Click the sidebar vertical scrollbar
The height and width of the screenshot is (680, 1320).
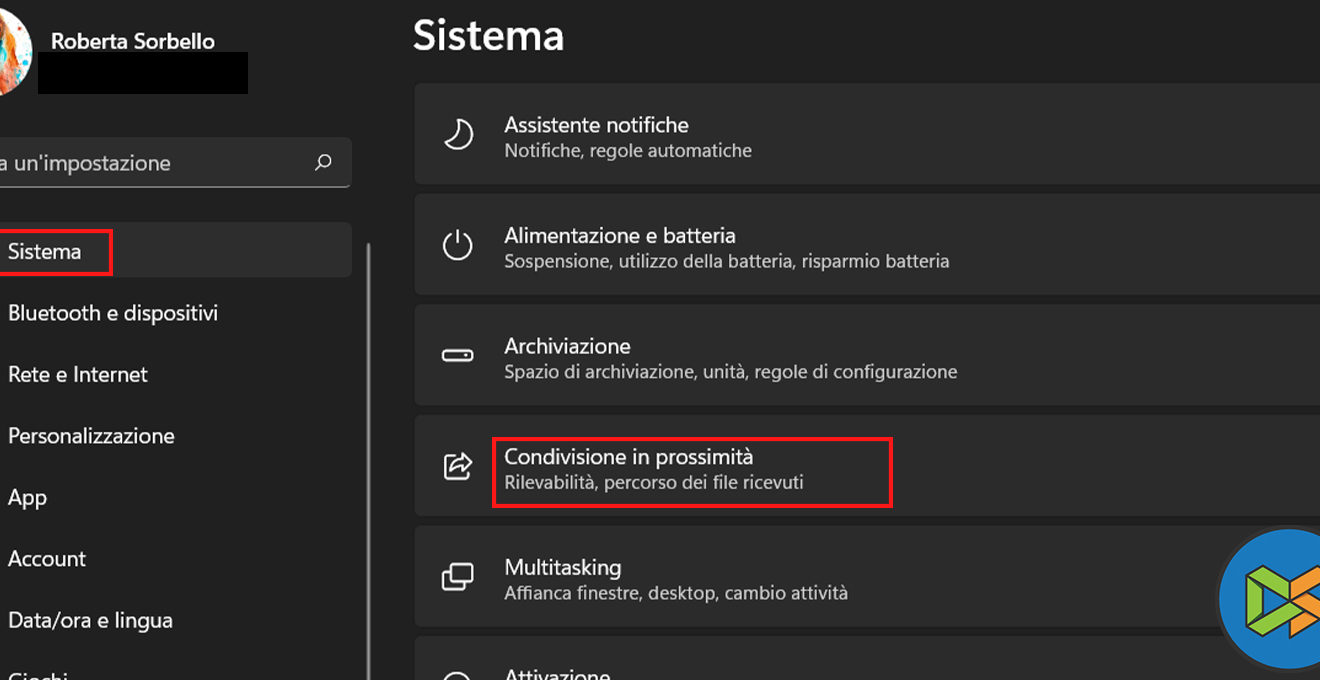369,450
